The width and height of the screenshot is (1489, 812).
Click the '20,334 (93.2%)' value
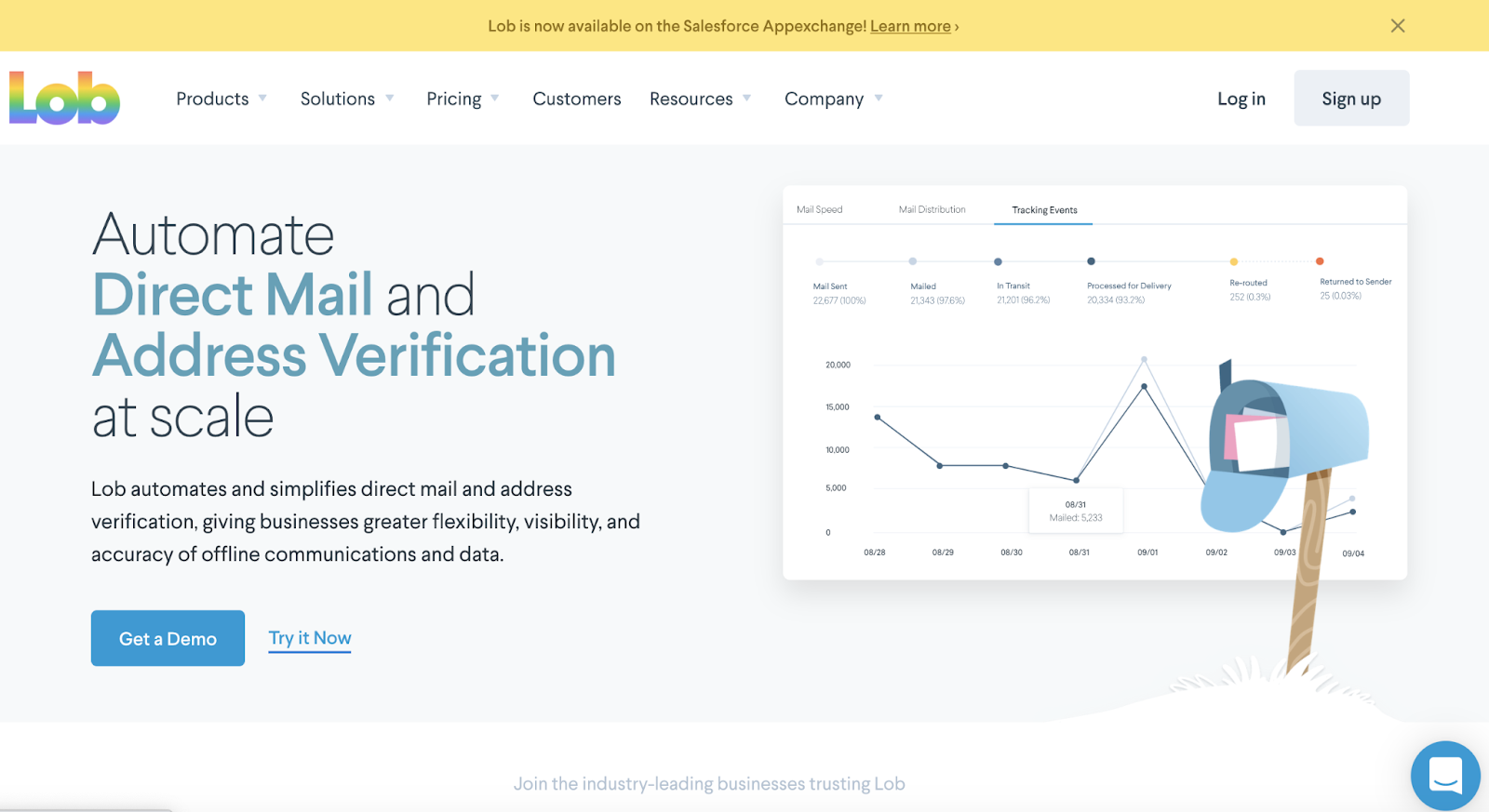click(1116, 300)
